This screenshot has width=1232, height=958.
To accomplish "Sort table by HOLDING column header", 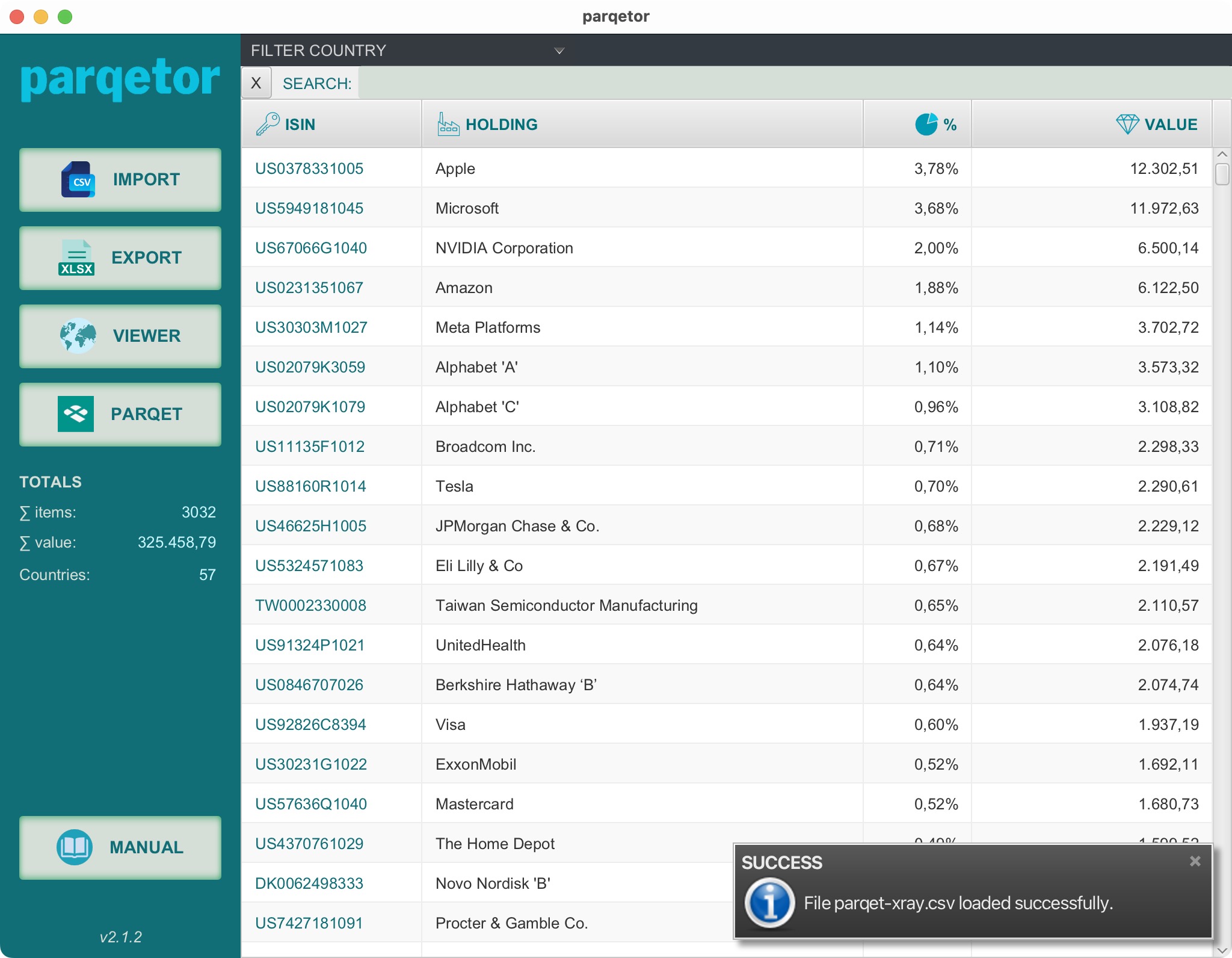I will coord(502,125).
